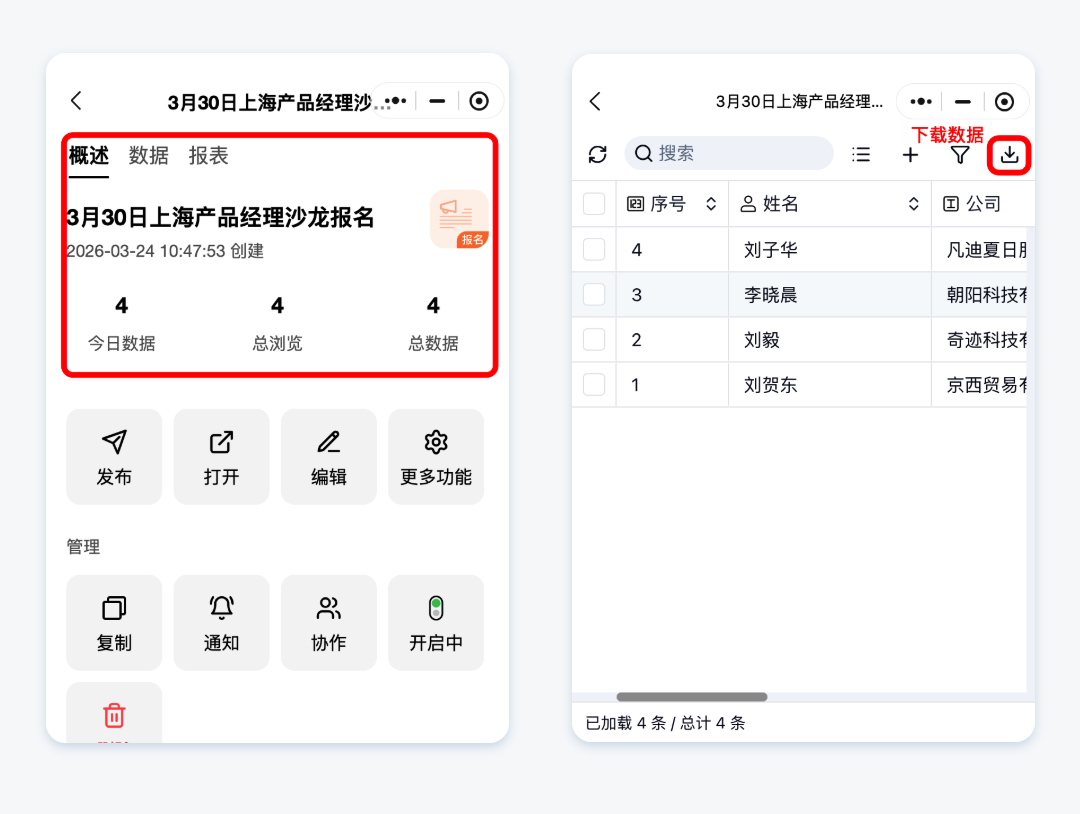
Task: Click the 复制 copy button
Action: [x=114, y=622]
